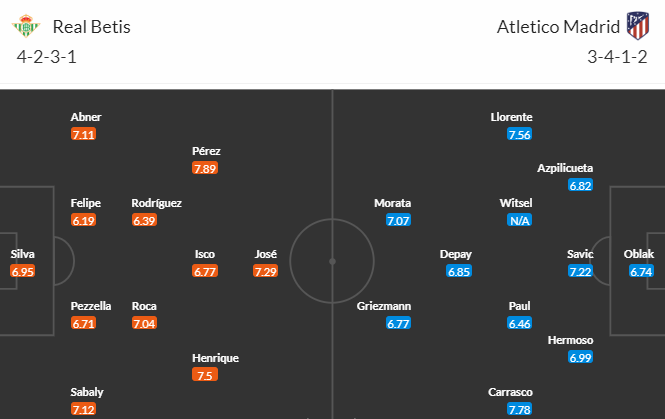
Task: Click the 3-4-1-2 formation label
Action: point(618,57)
